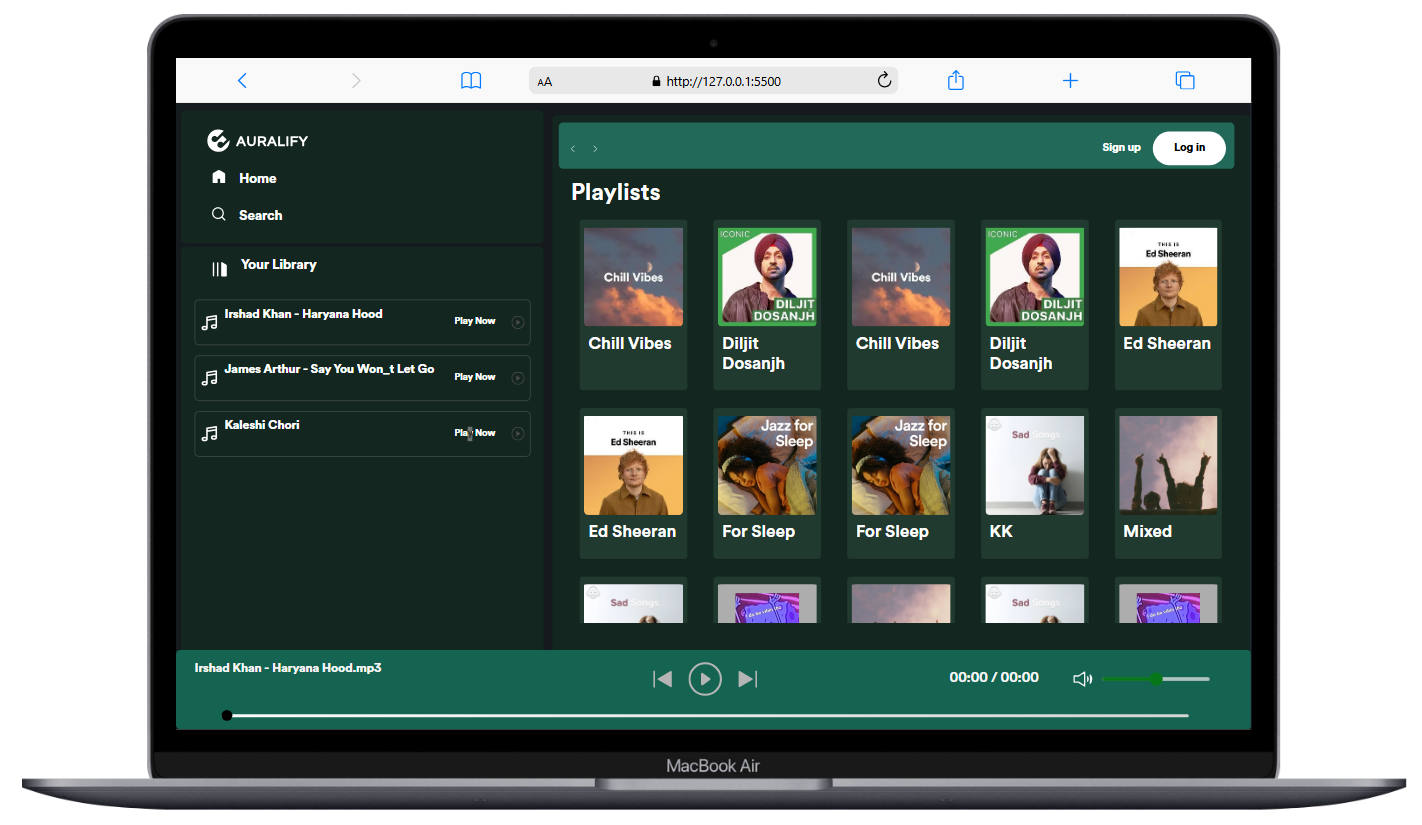The image size is (1422, 825).
Task: Open the first Chill Vibes playlist card
Action: 633,305
